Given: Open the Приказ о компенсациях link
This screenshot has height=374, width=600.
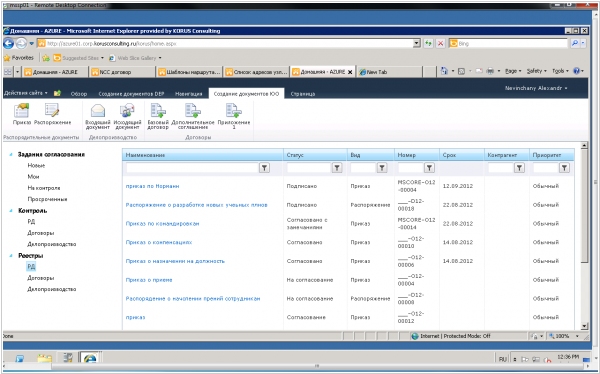Looking at the screenshot, I should 159,243.
